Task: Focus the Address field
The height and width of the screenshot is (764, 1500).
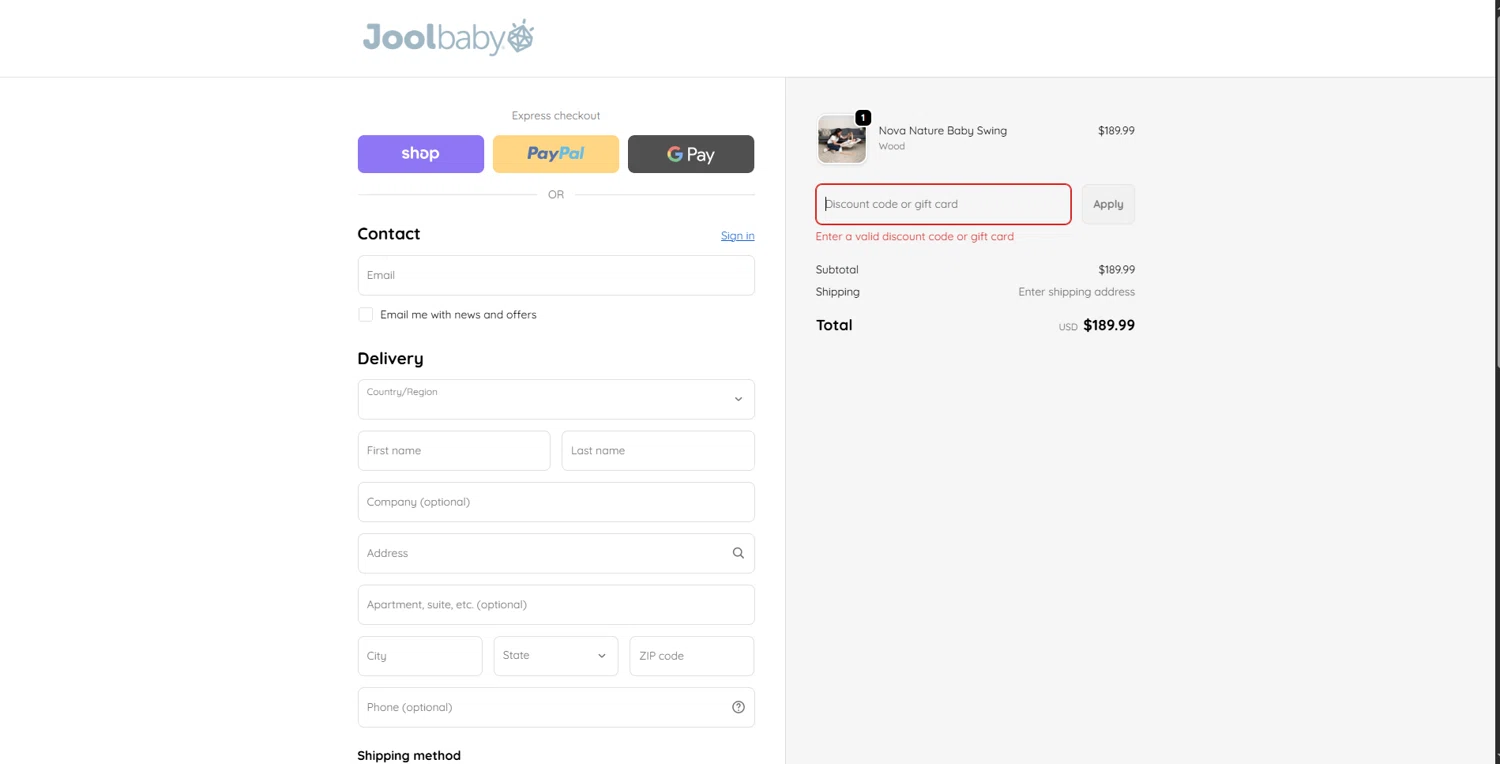Action: (556, 553)
